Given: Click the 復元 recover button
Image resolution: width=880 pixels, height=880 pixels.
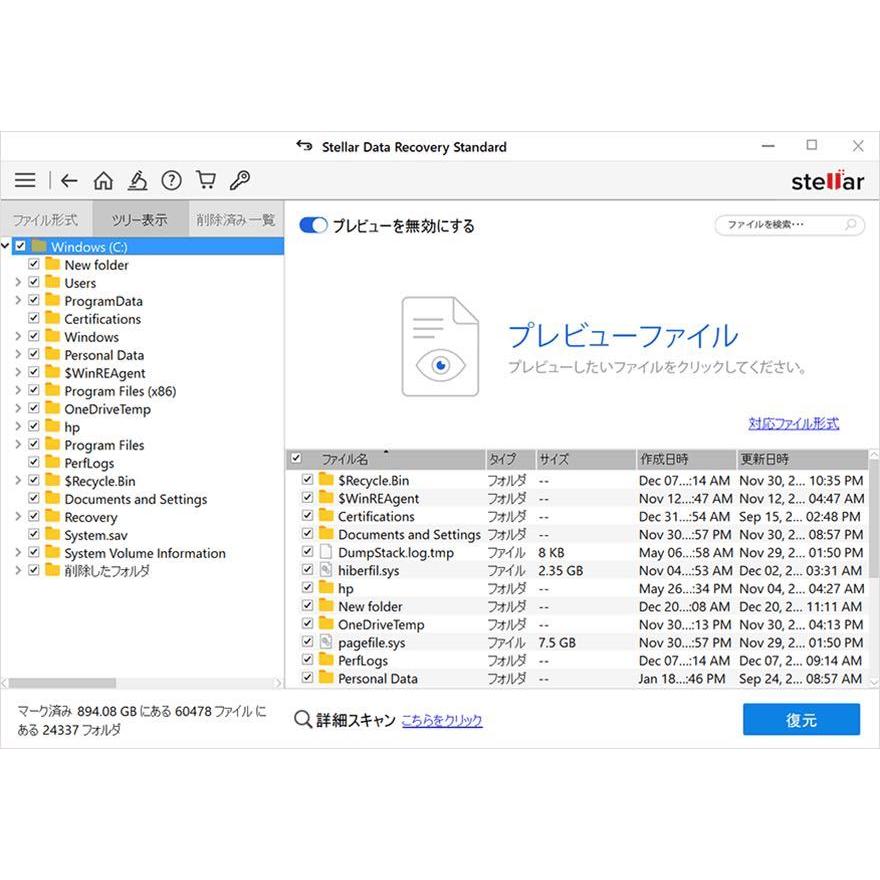Looking at the screenshot, I should pos(801,720).
